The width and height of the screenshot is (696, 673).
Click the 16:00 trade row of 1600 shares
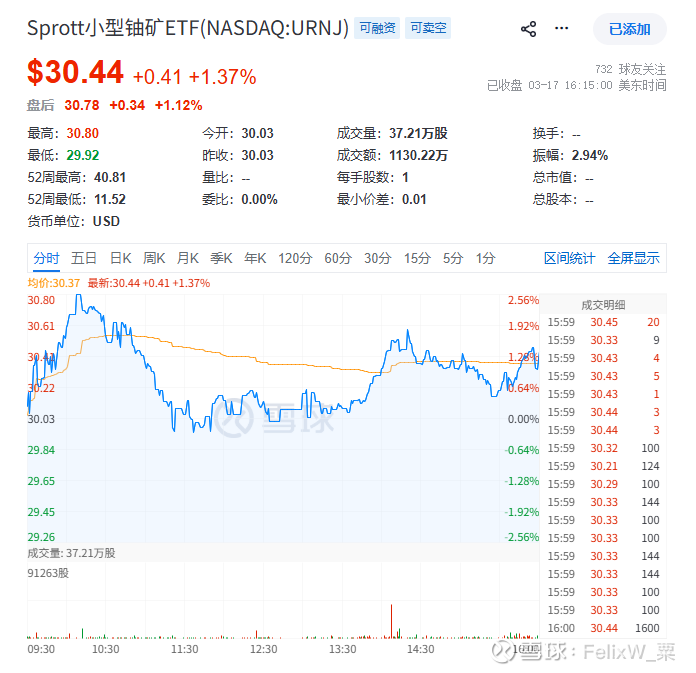tap(603, 628)
